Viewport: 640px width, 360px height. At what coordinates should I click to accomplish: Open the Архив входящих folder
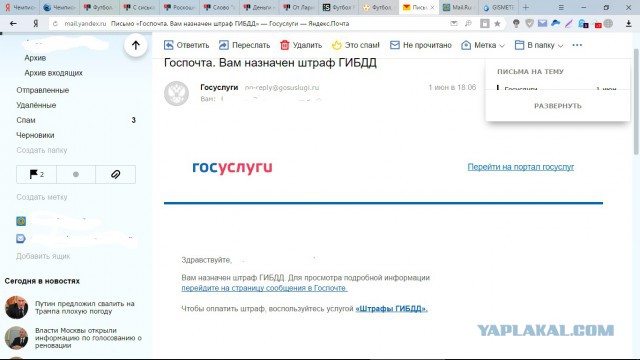pos(53,73)
